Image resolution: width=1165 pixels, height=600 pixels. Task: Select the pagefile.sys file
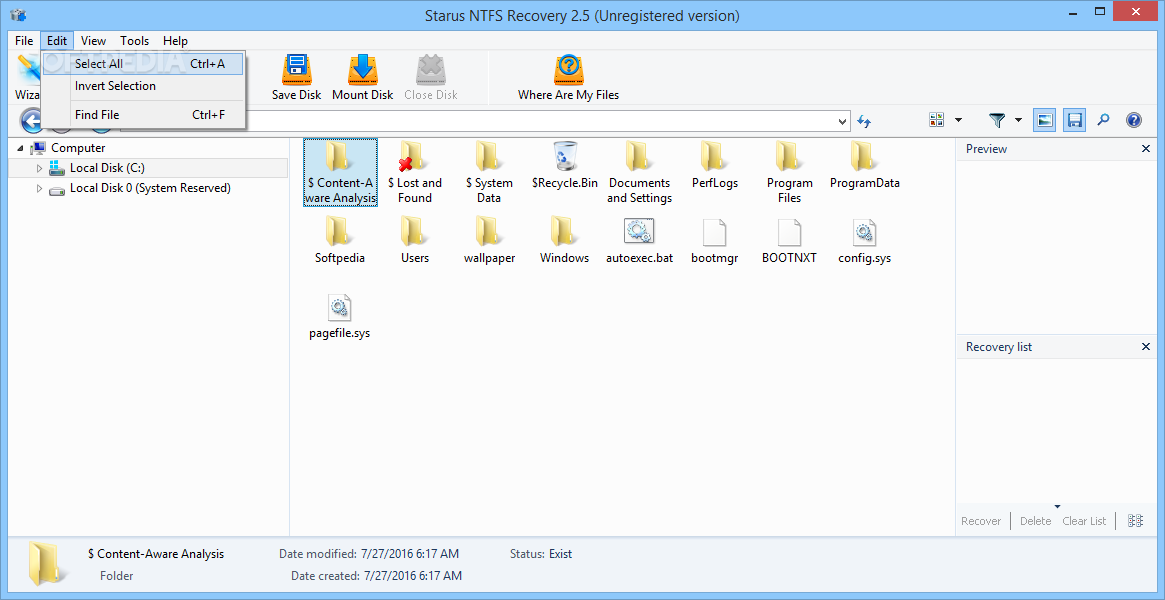point(340,316)
